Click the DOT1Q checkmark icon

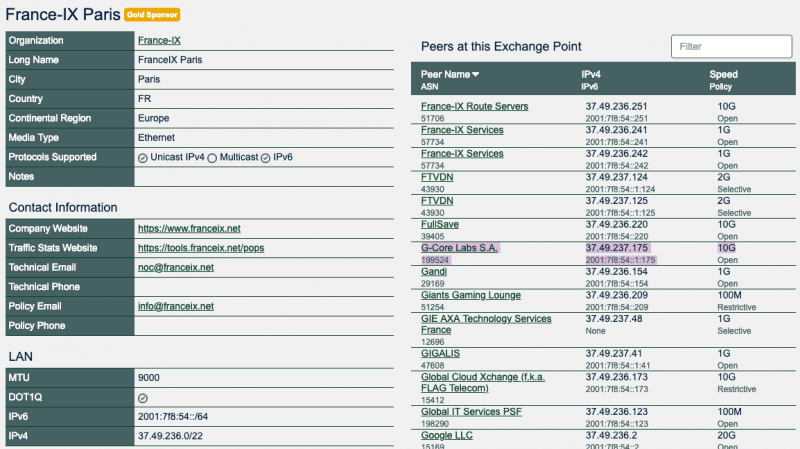click(x=142, y=398)
